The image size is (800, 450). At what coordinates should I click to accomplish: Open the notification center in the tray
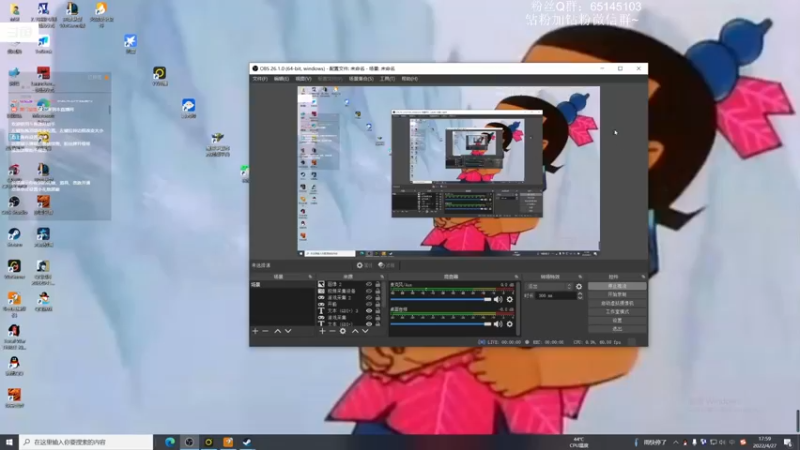[x=788, y=442]
